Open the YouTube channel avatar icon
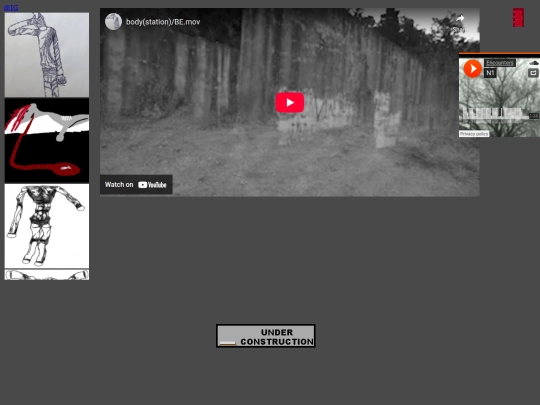540x405 pixels. click(x=113, y=22)
